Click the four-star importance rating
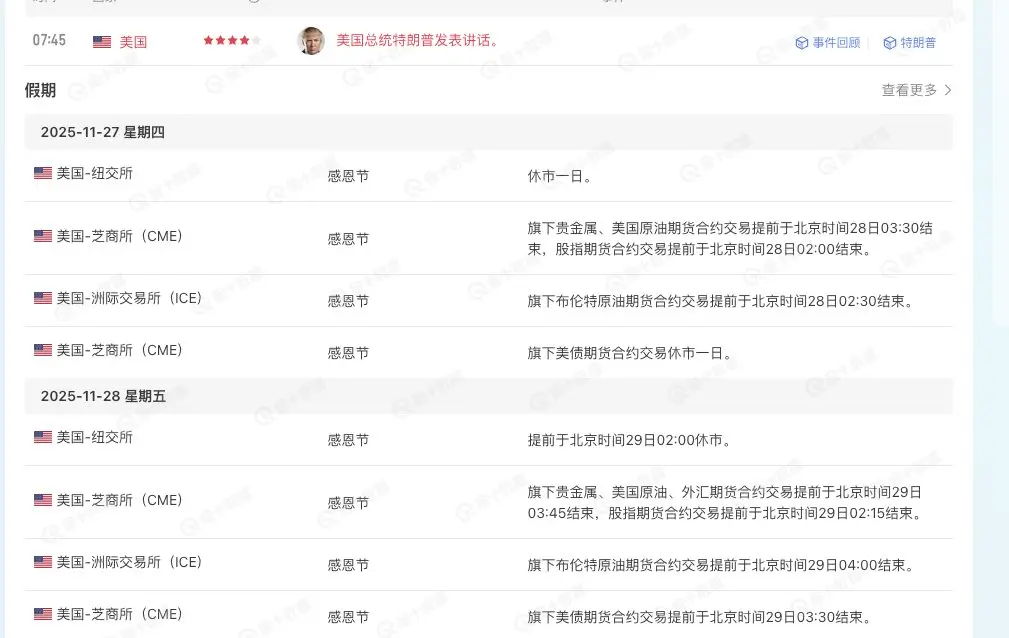 [232, 41]
